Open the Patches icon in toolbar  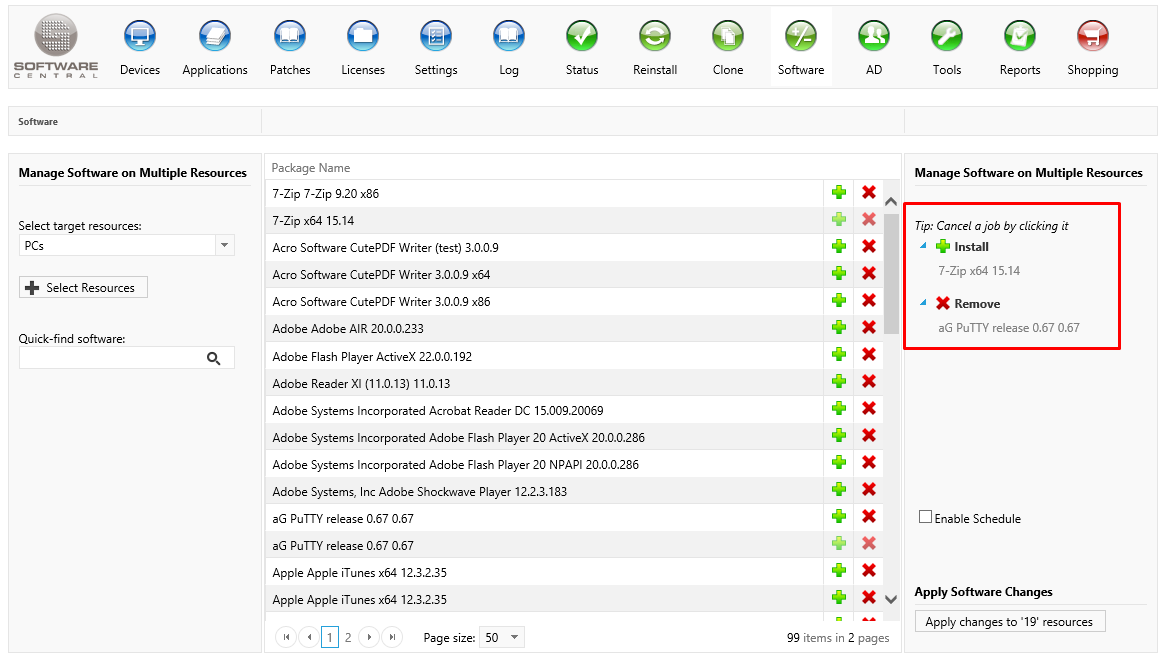[x=290, y=37]
